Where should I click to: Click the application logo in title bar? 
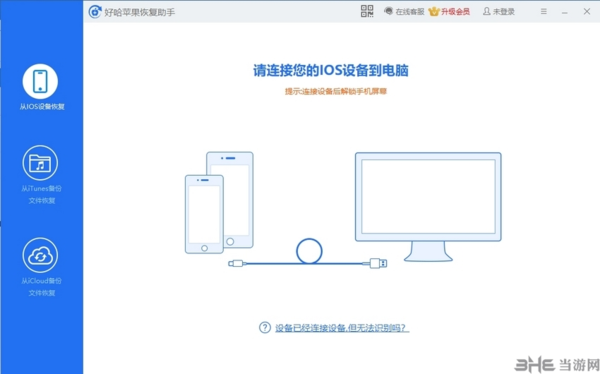pos(95,12)
